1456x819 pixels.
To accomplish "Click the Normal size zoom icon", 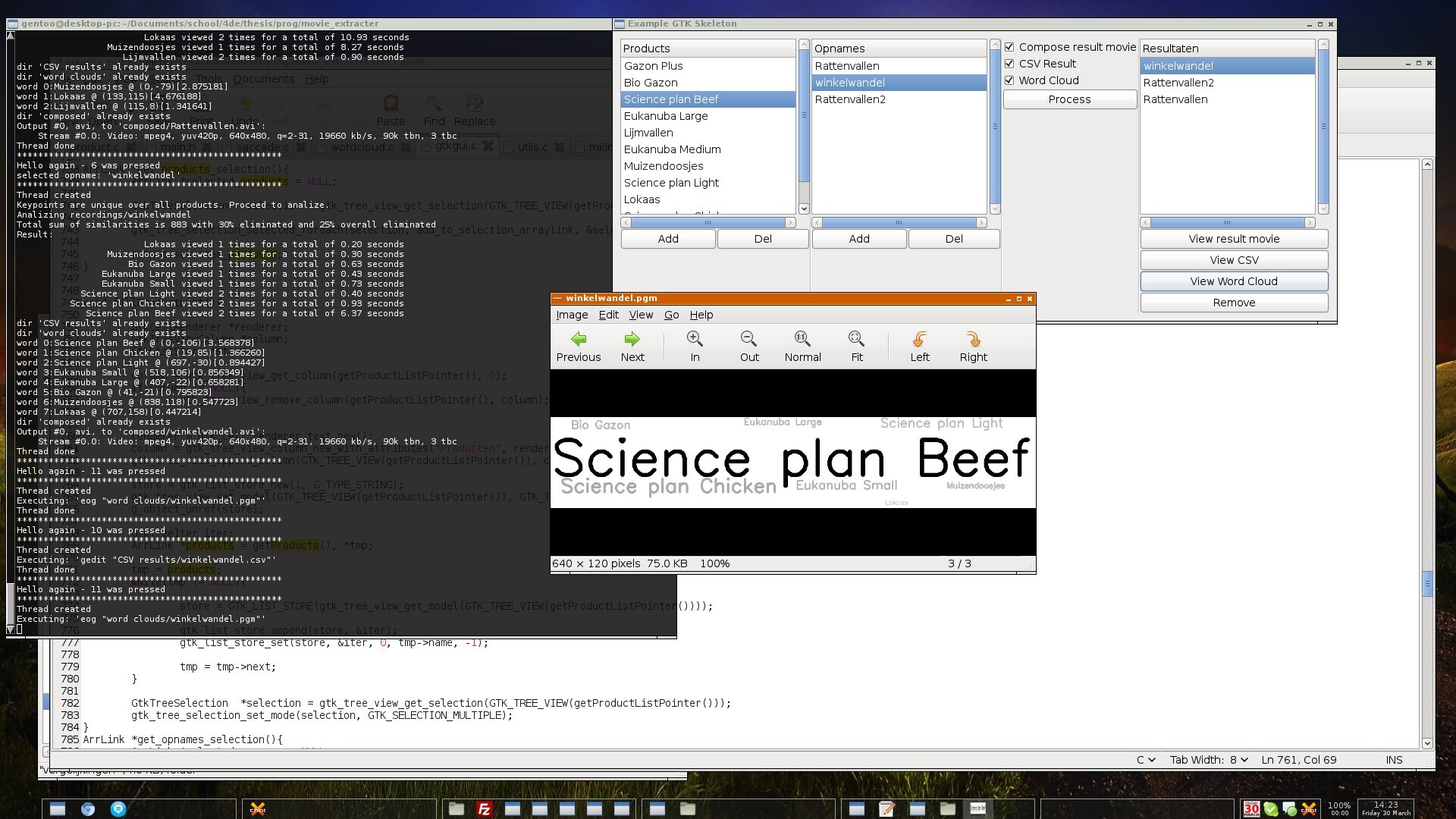I will [802, 339].
